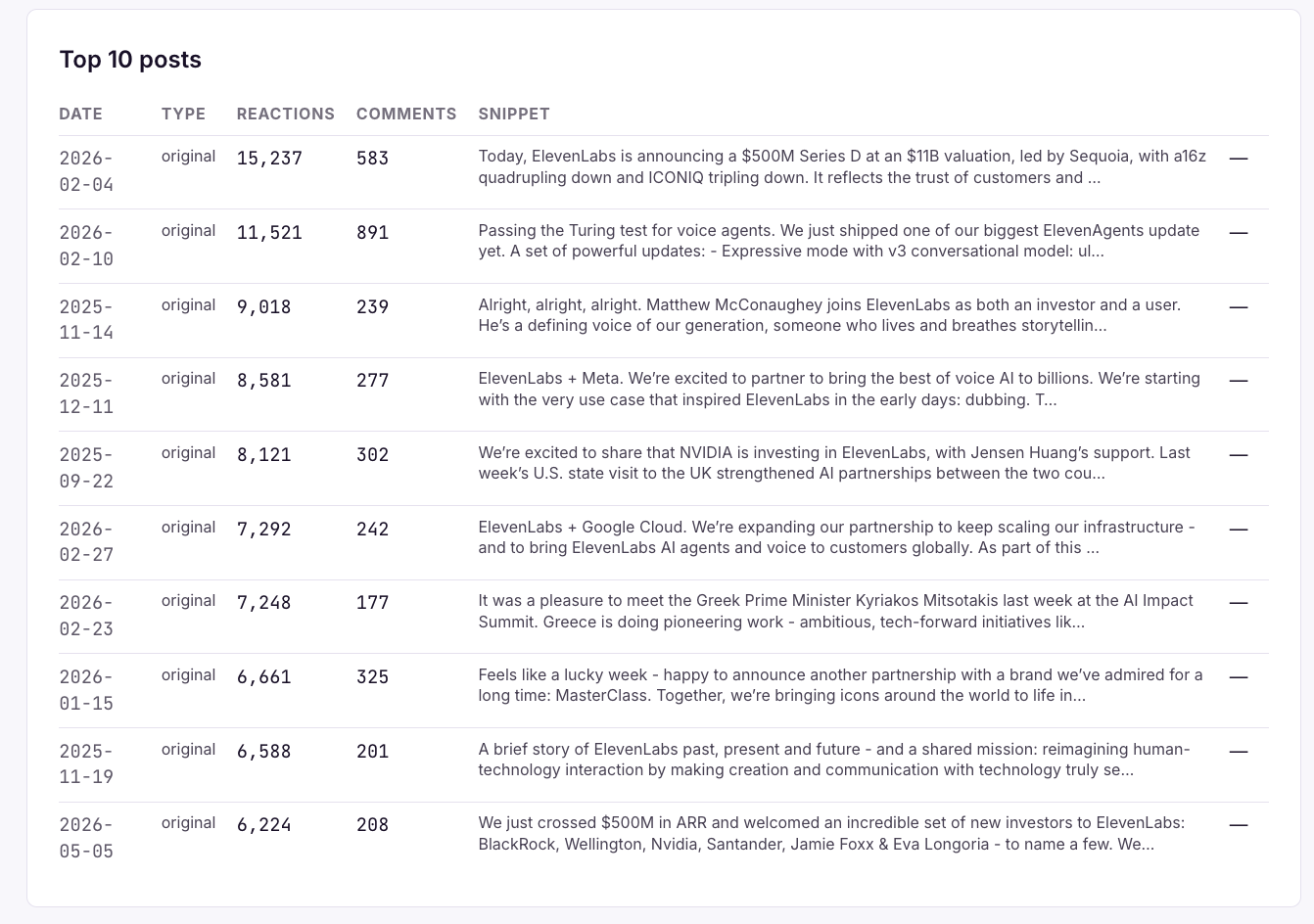Open the snippet about passing the Turing test
Viewport: 1314px width, 924px height.
point(839,241)
